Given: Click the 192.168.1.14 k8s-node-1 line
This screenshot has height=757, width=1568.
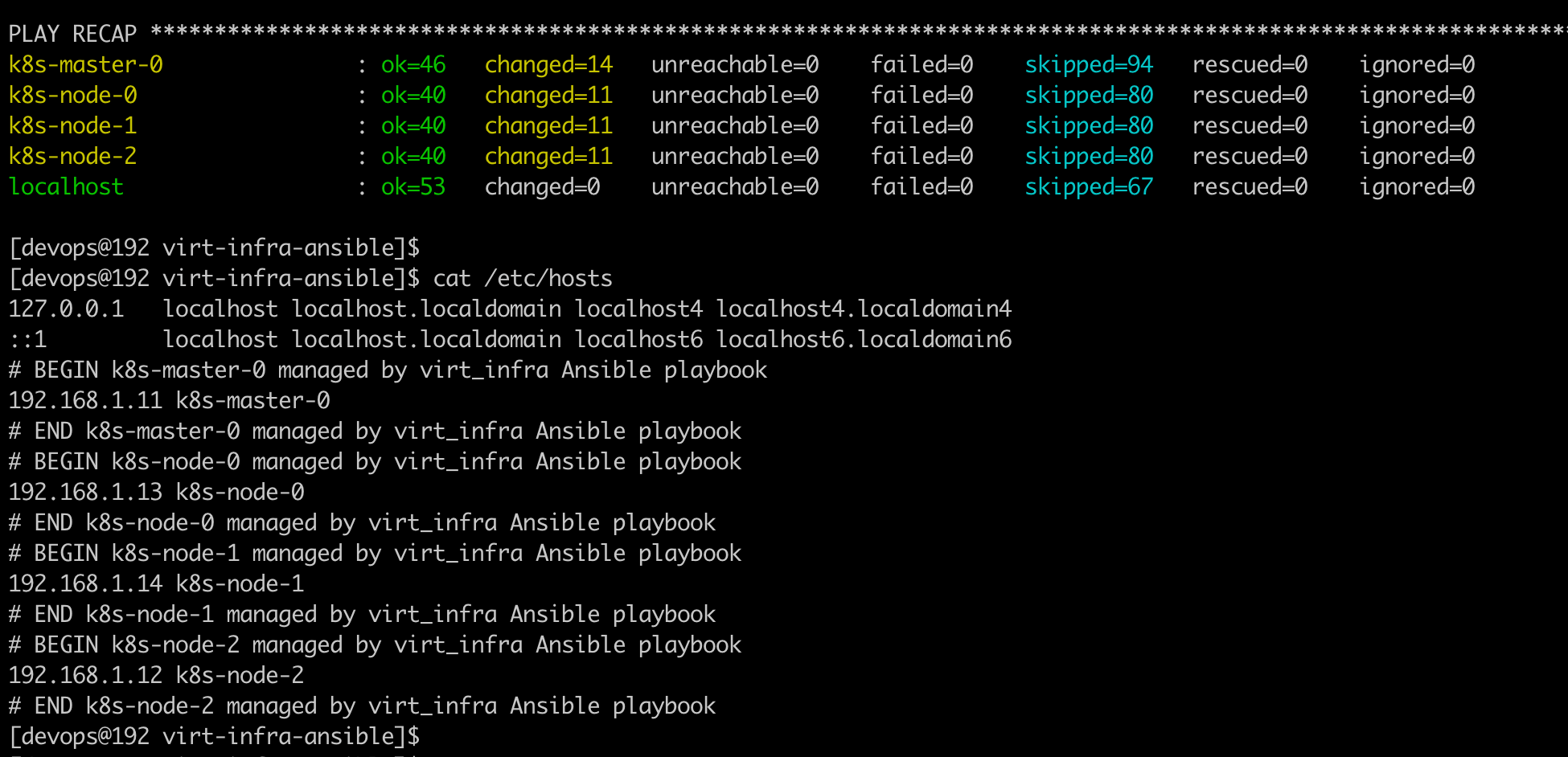Looking at the screenshot, I should point(157,583).
